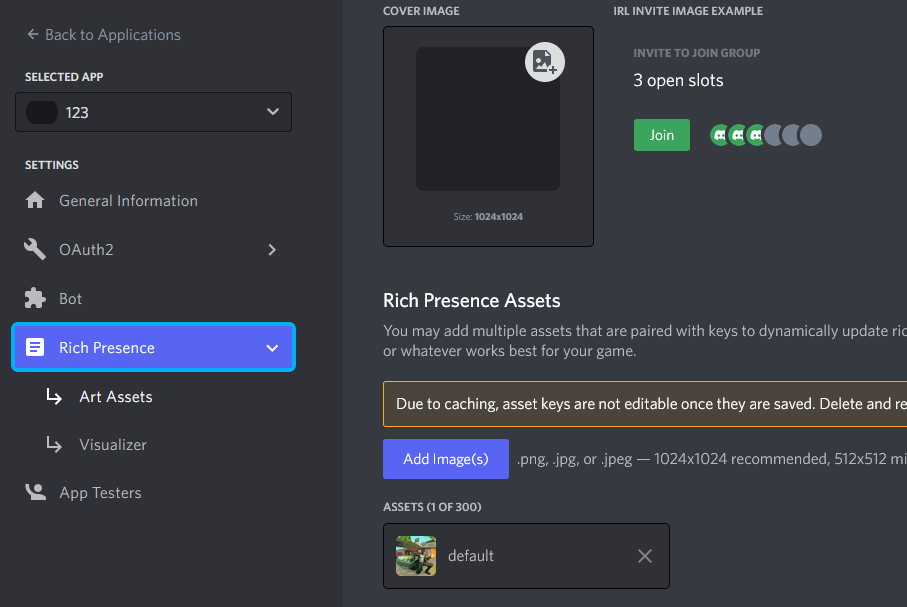This screenshot has height=607, width=907.
Task: Collapse the Rich Presence submenu chevron
Action: (x=272, y=348)
